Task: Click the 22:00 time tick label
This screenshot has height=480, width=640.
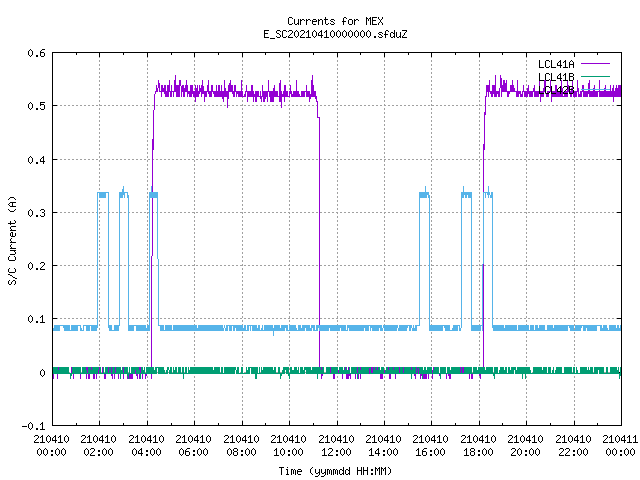Action: coord(574,452)
